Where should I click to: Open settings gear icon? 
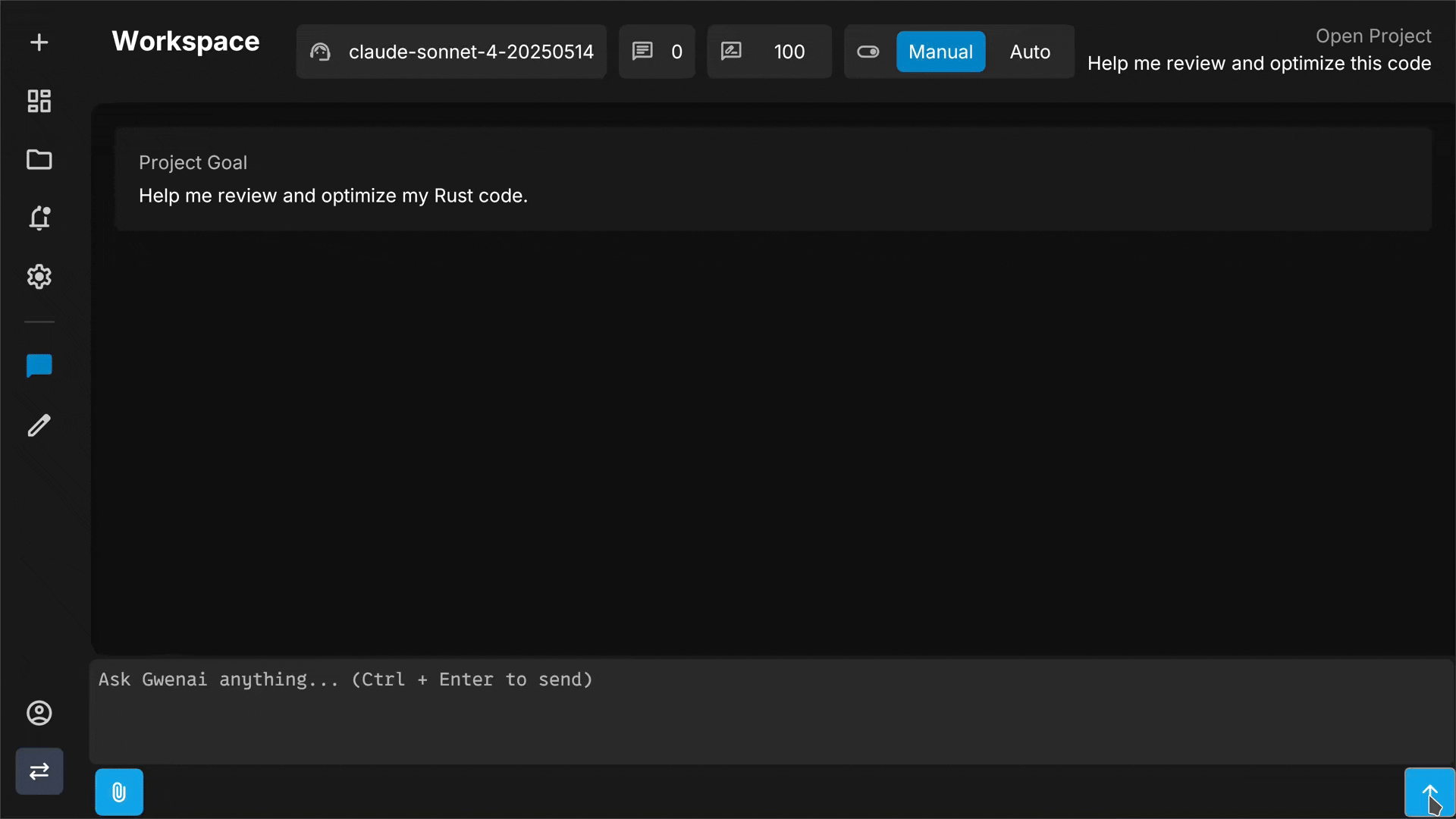point(39,277)
